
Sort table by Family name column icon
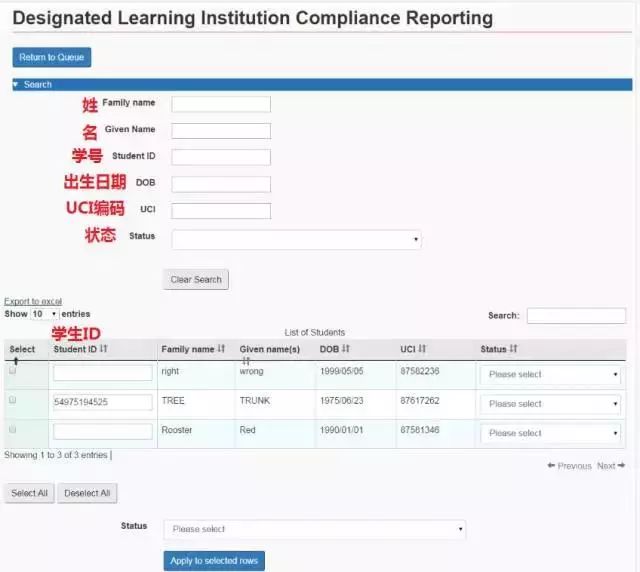point(221,349)
